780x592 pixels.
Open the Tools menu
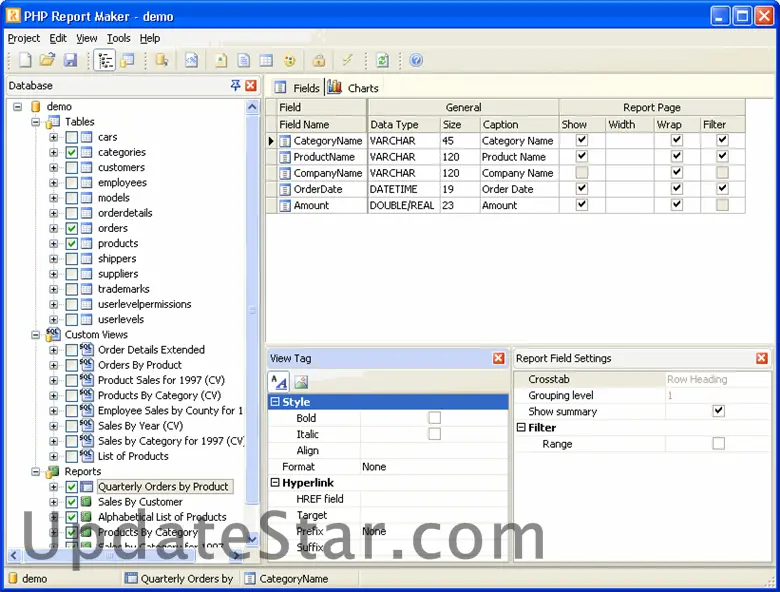tap(118, 38)
